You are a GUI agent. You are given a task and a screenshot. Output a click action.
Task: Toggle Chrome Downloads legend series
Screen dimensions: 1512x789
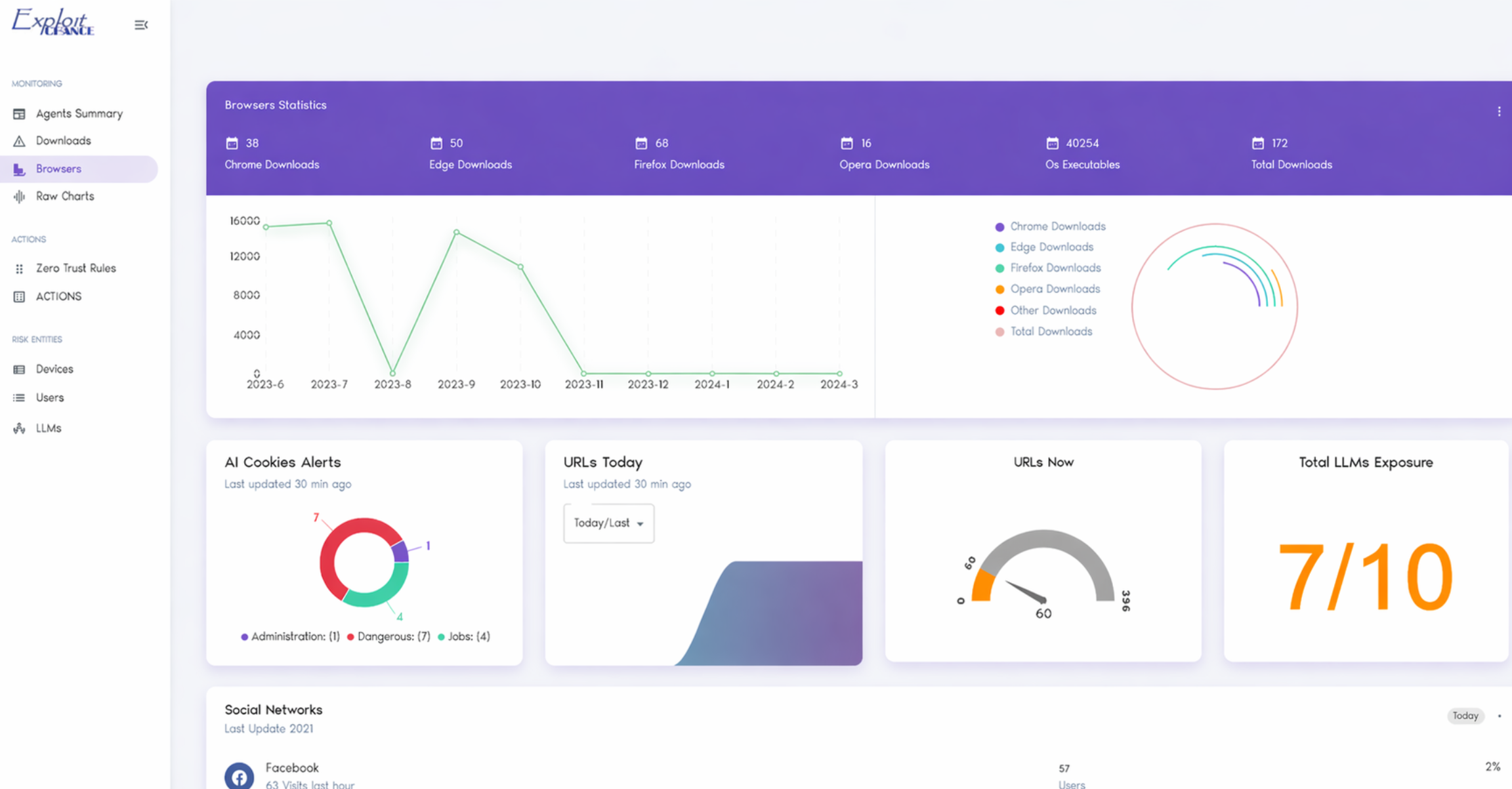[1057, 226]
